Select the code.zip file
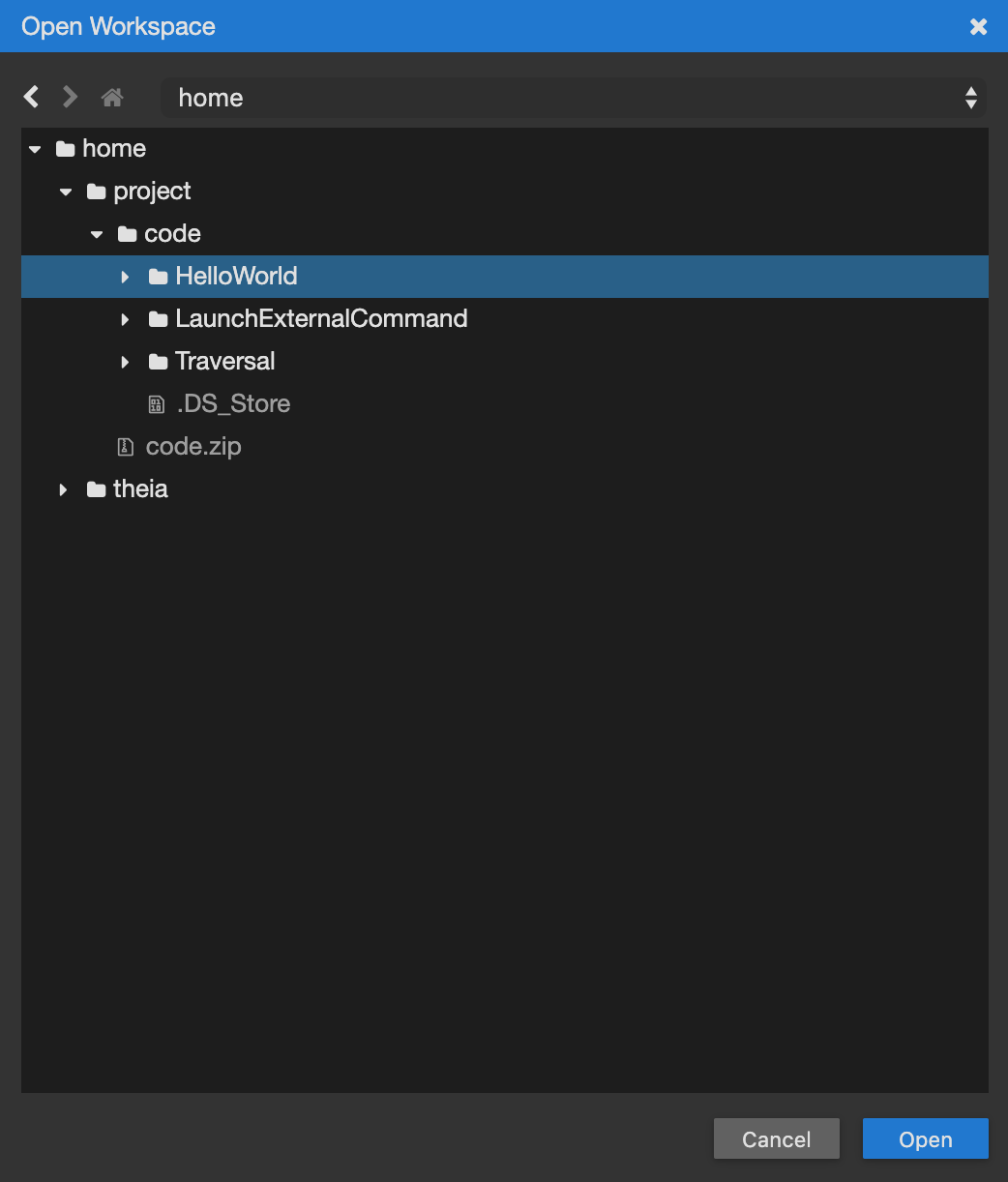 click(x=193, y=447)
